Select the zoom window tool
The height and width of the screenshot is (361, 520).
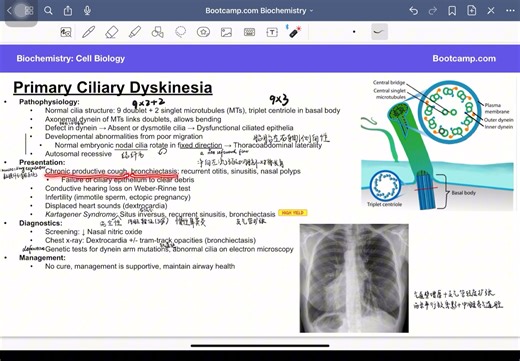pyautogui.click(x=66, y=32)
